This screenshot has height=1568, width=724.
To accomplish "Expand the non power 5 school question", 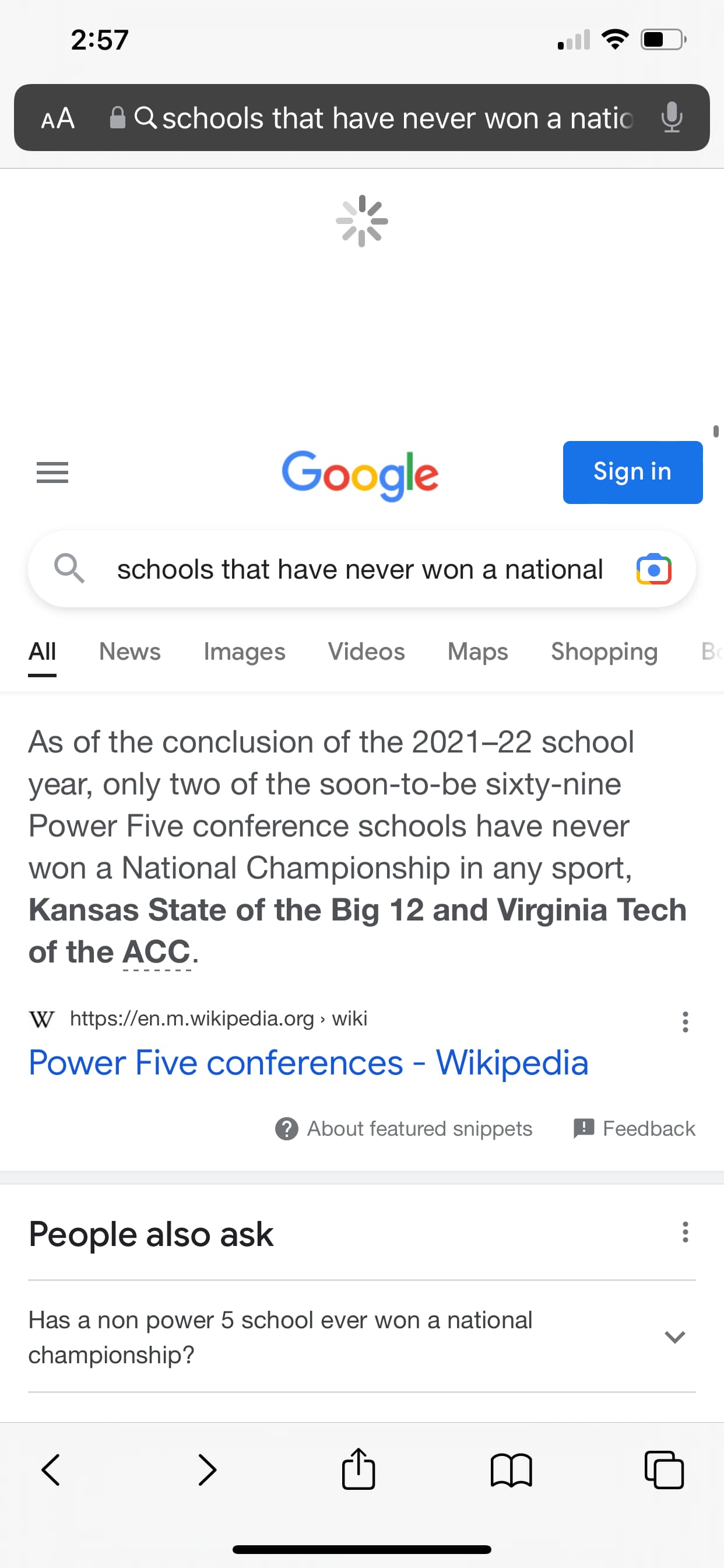I will [x=674, y=1338].
